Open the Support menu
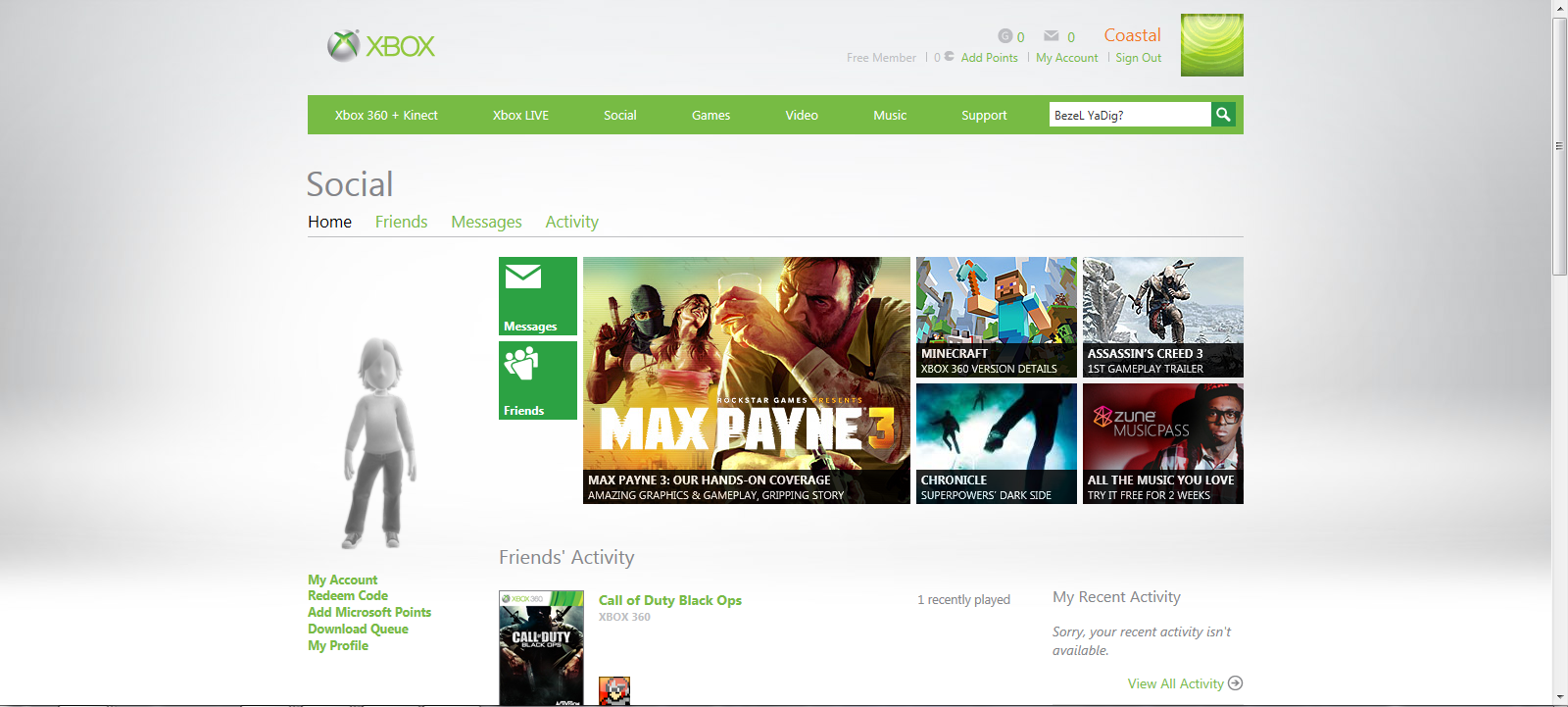The height and width of the screenshot is (707, 1568). point(984,115)
